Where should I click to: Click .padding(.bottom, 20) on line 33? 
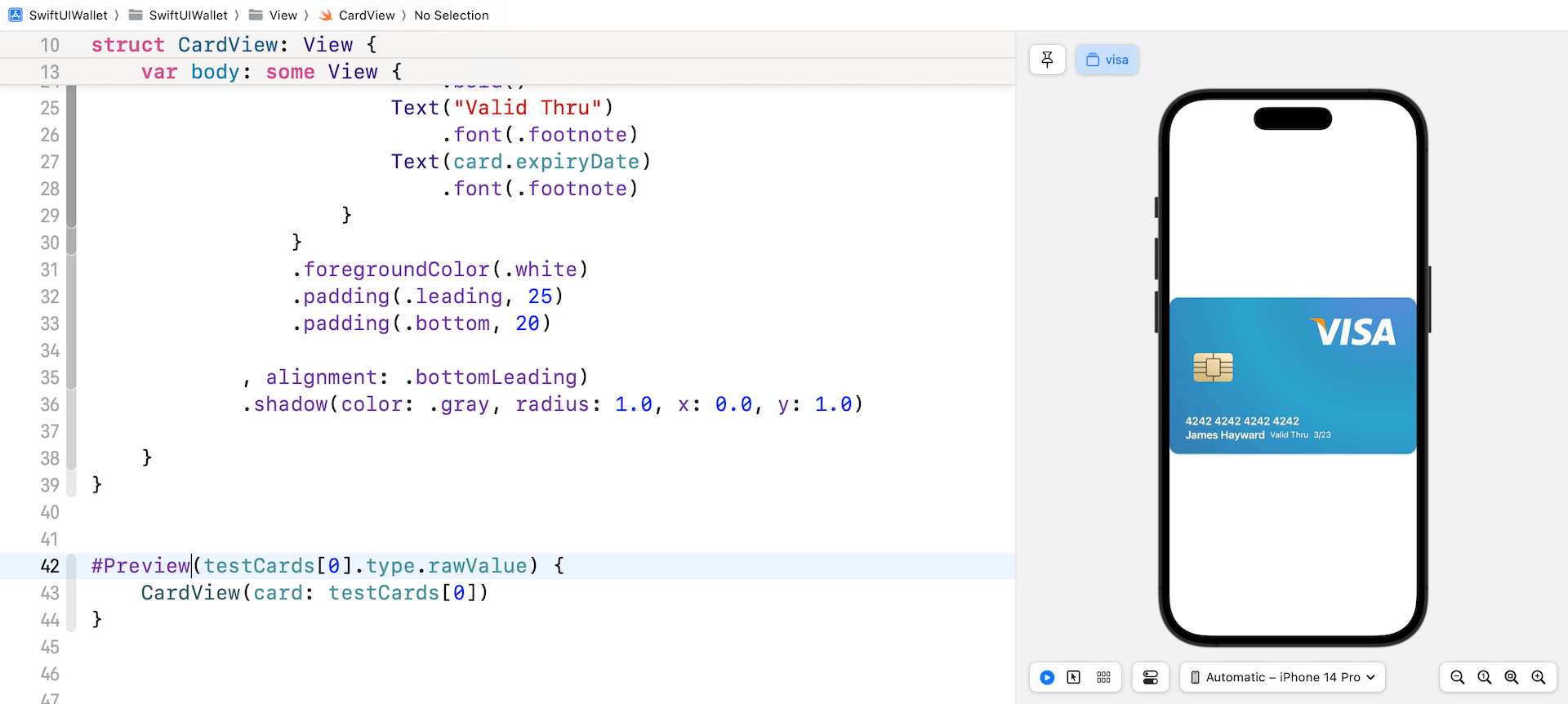point(421,323)
